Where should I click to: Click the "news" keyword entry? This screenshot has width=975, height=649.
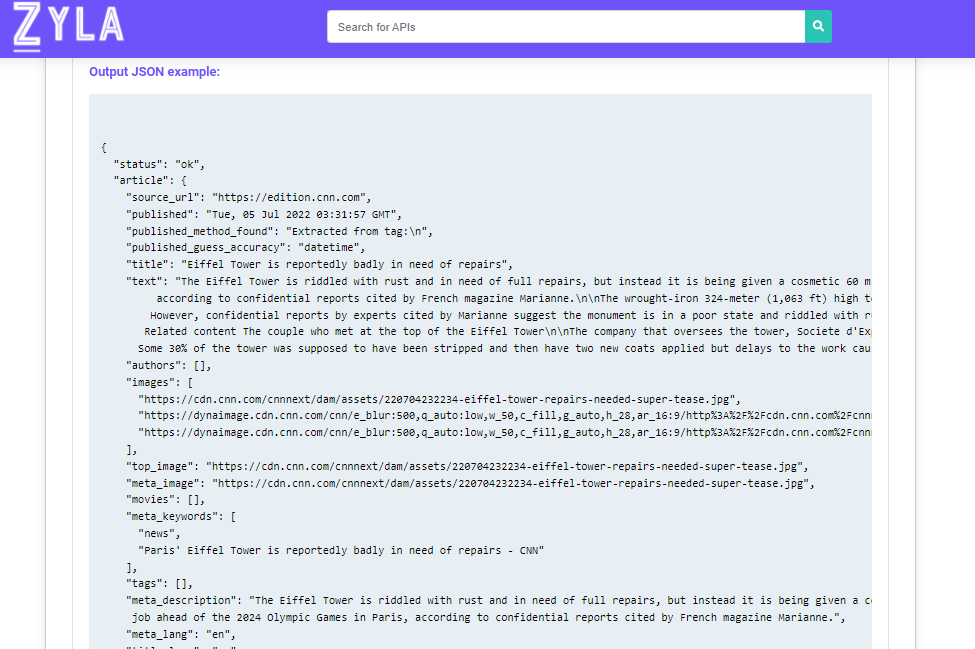159,533
